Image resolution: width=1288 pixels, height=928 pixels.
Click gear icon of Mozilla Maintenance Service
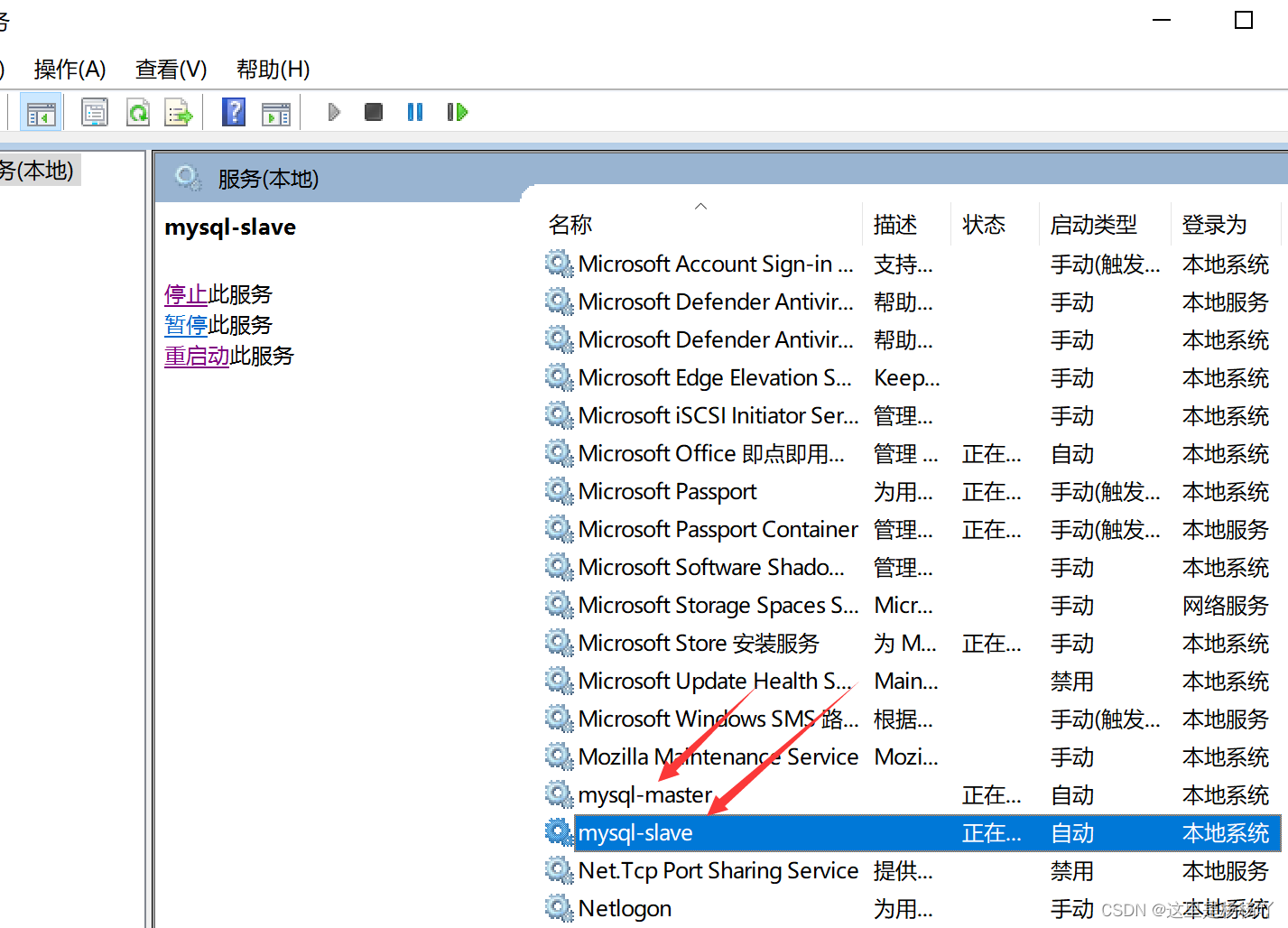559,756
